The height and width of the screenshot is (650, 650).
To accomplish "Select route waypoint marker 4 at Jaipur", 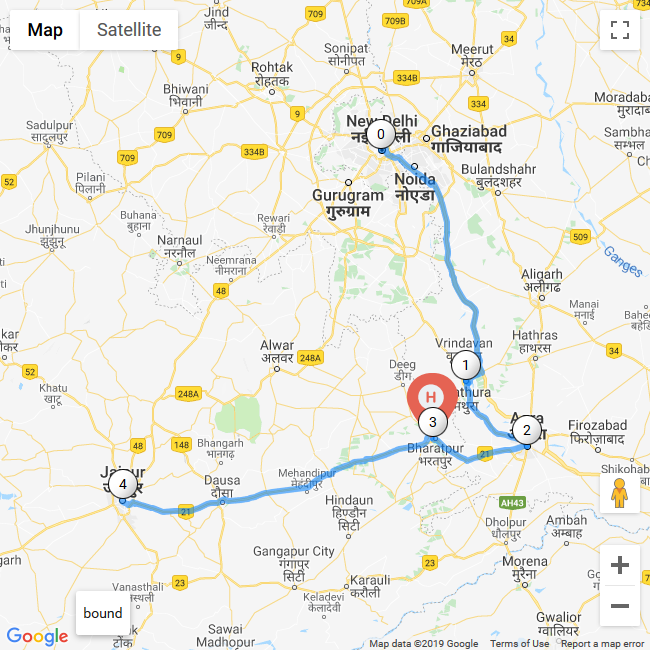I will tap(123, 484).
